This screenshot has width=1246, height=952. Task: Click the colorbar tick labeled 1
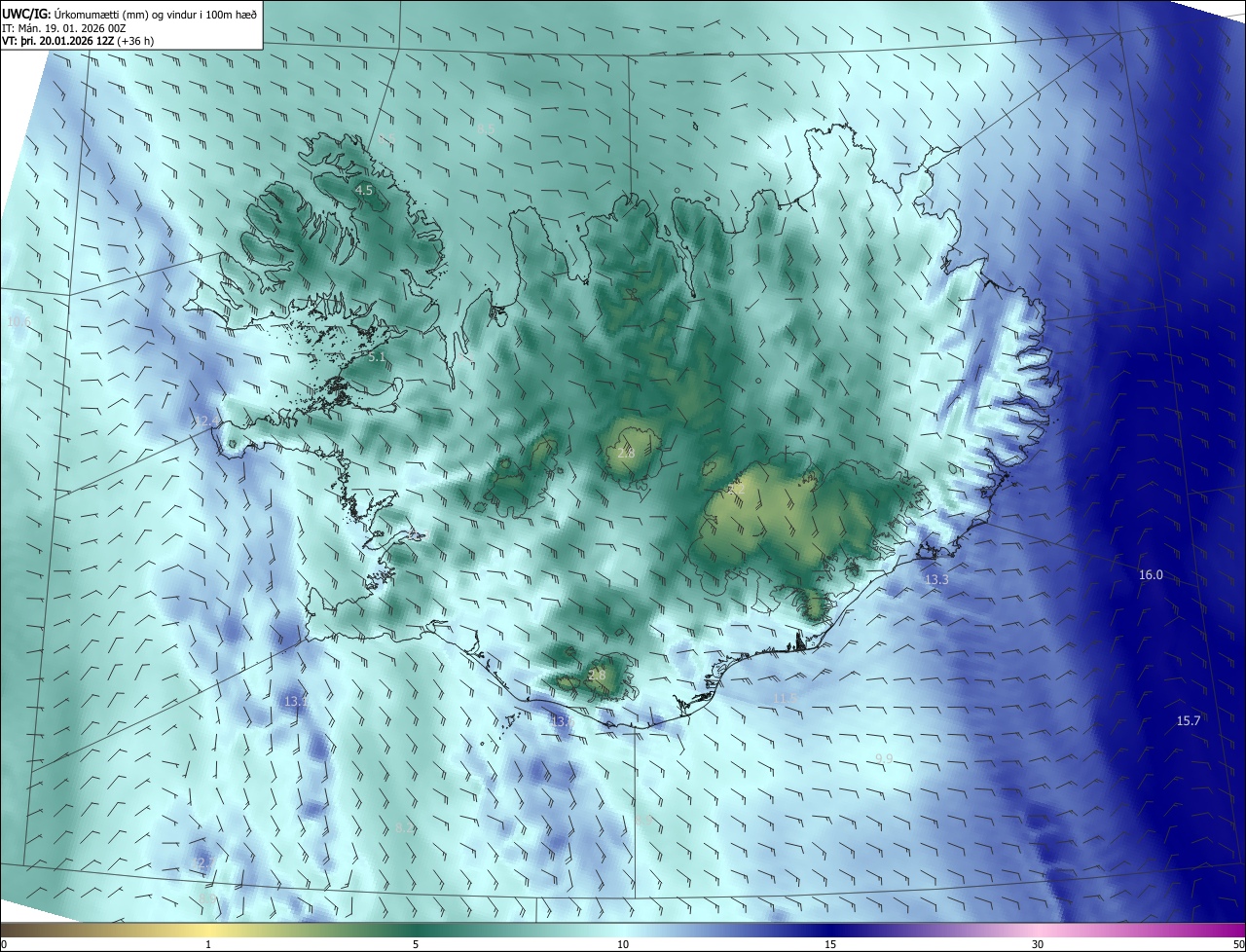pos(208,944)
